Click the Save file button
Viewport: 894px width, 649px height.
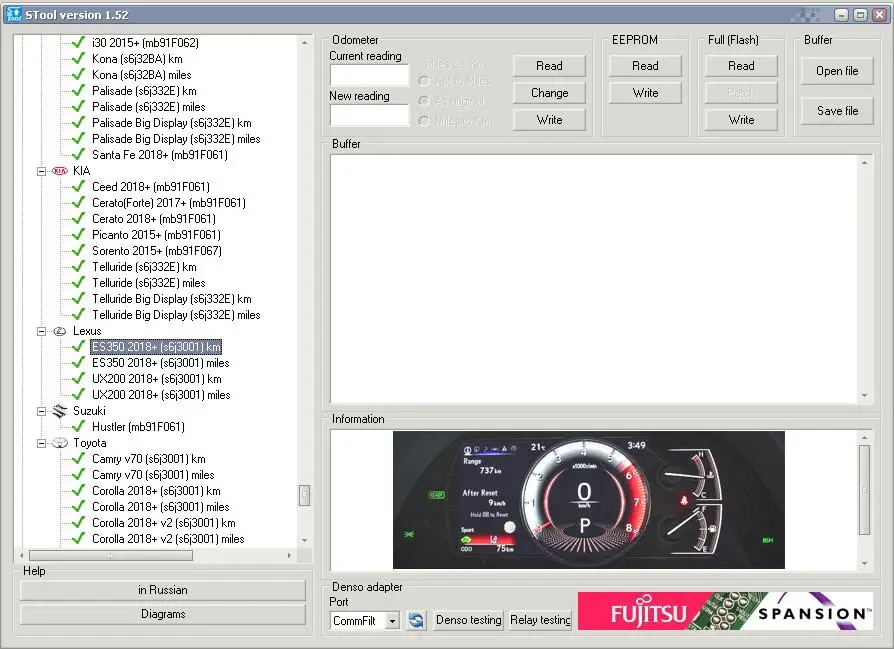(x=837, y=111)
